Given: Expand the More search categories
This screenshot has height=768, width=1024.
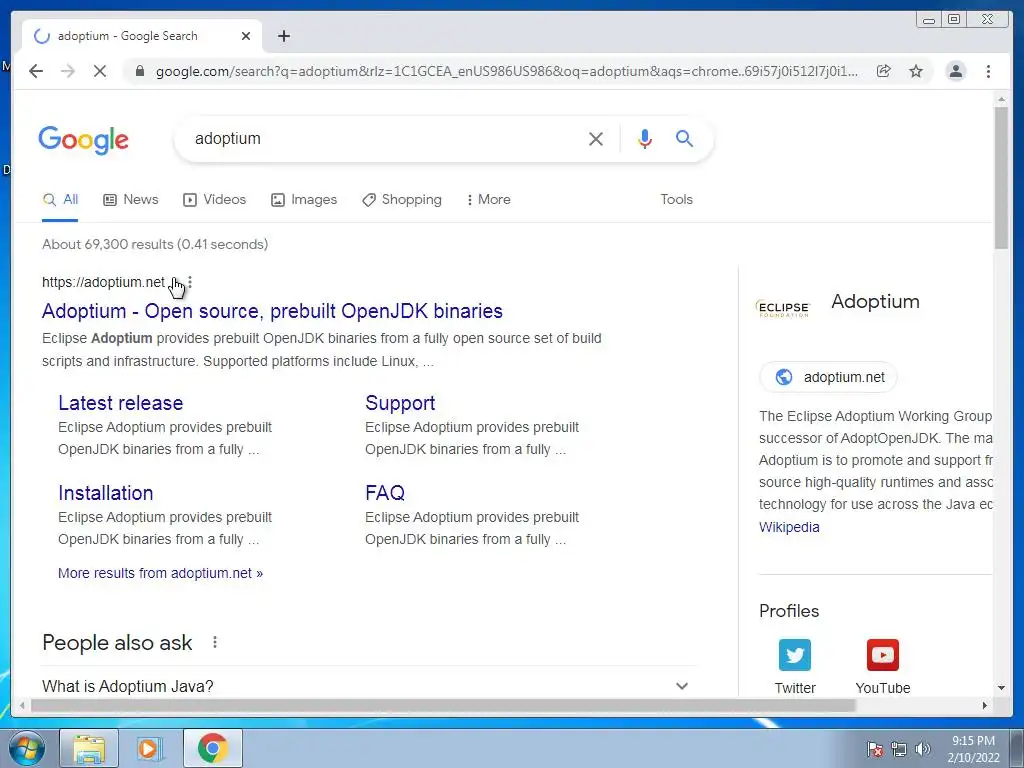Looking at the screenshot, I should (x=488, y=200).
